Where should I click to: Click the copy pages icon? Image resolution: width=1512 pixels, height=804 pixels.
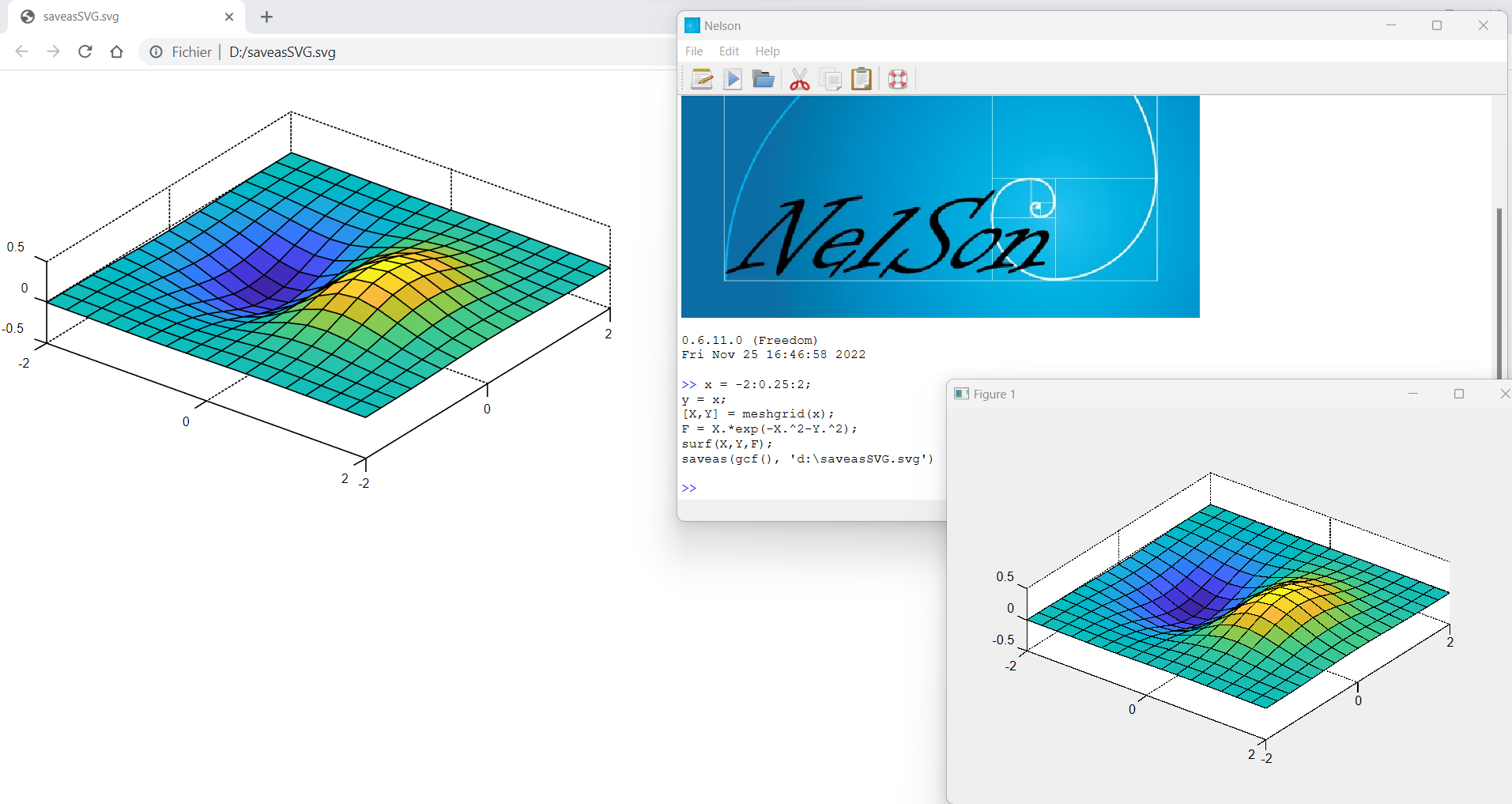pyautogui.click(x=831, y=79)
